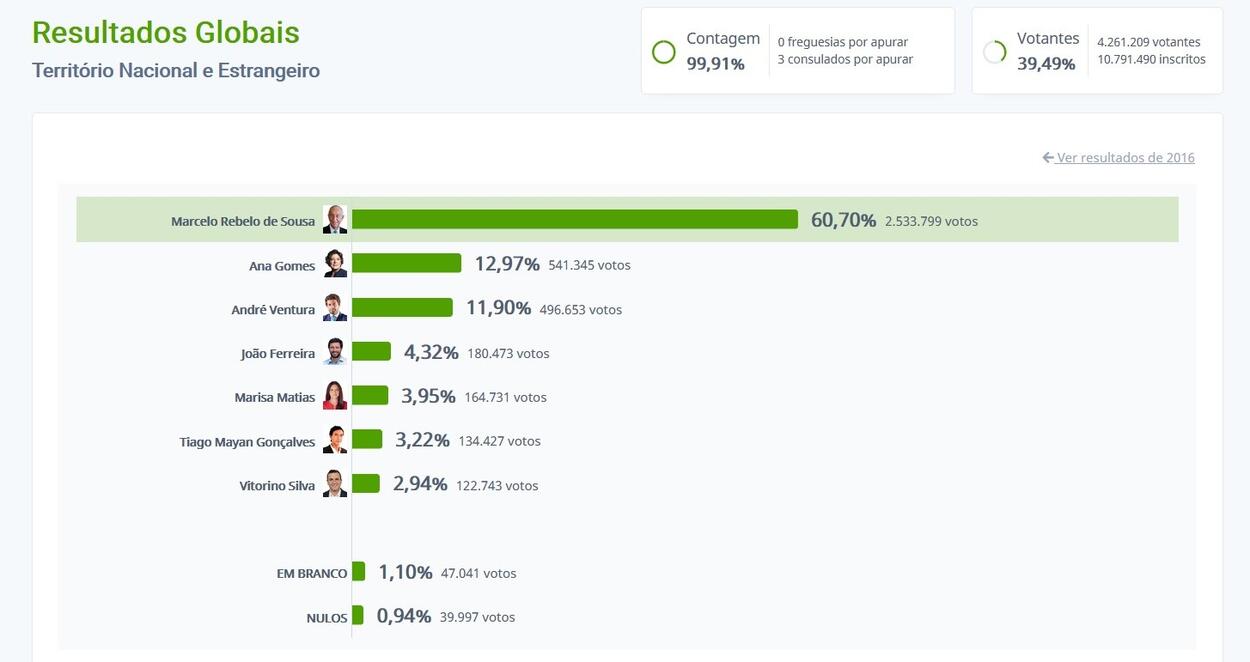Click Vitorino Silva's candidate photo
The height and width of the screenshot is (662, 1250).
click(334, 482)
